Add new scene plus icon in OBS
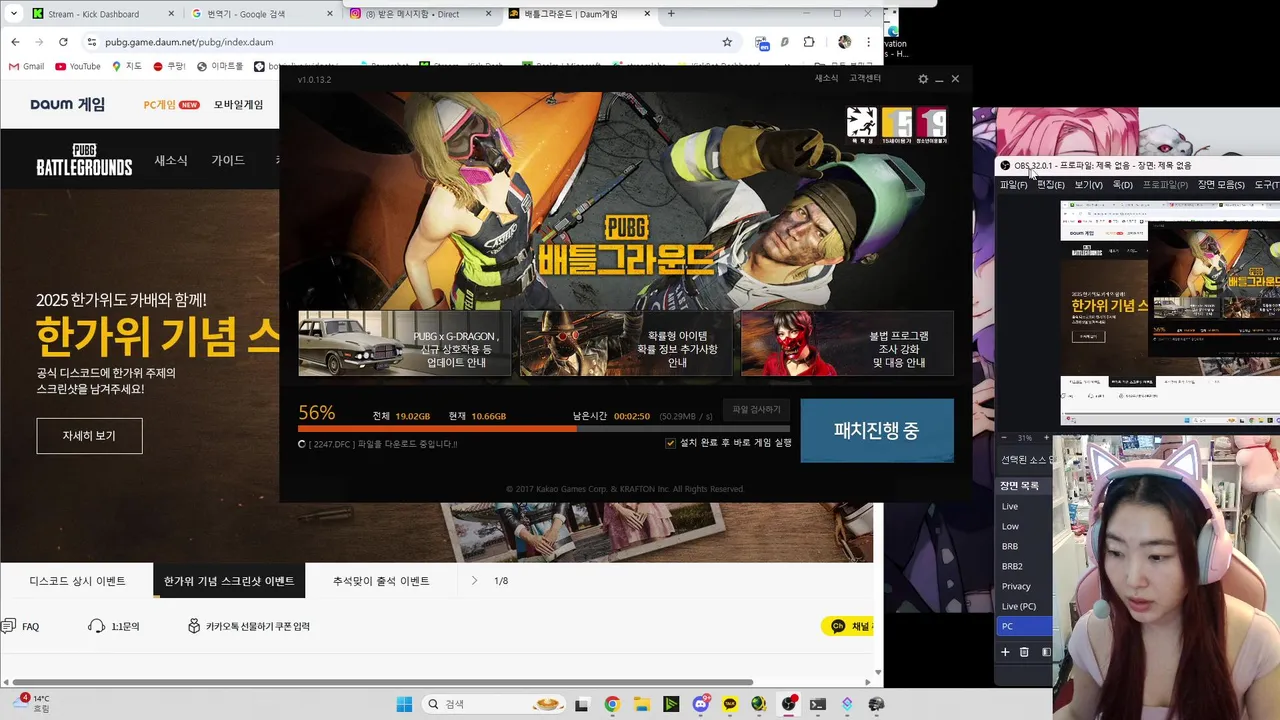 pyautogui.click(x=1005, y=652)
